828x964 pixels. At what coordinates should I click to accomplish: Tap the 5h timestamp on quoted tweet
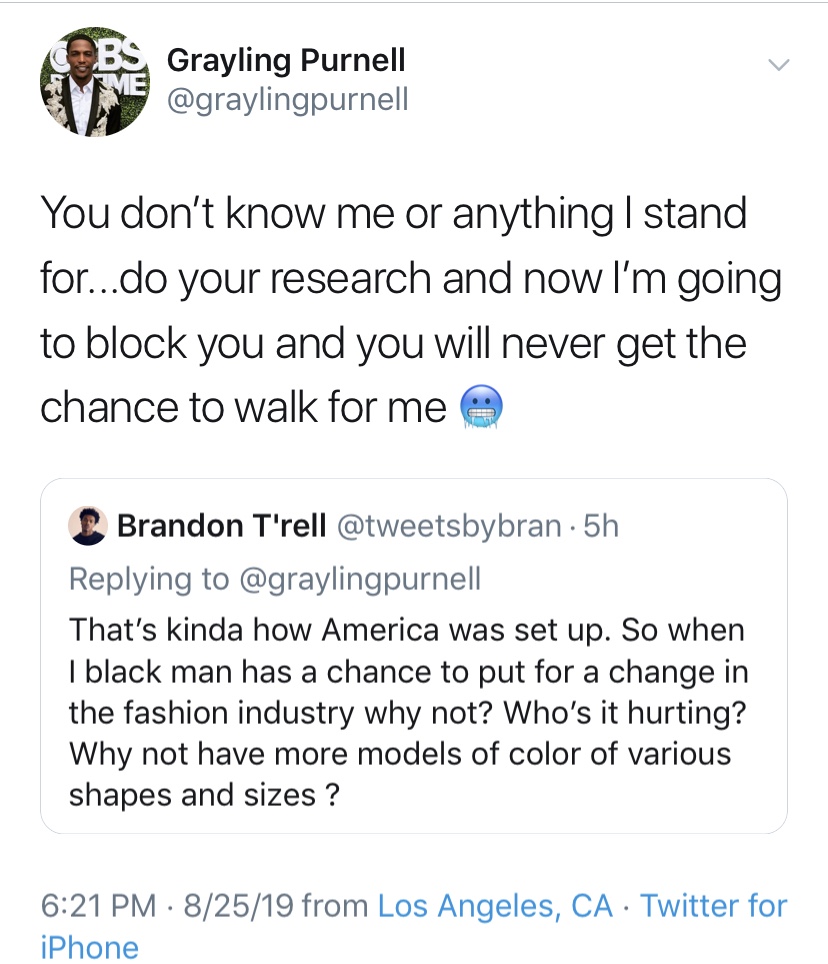pyautogui.click(x=600, y=526)
